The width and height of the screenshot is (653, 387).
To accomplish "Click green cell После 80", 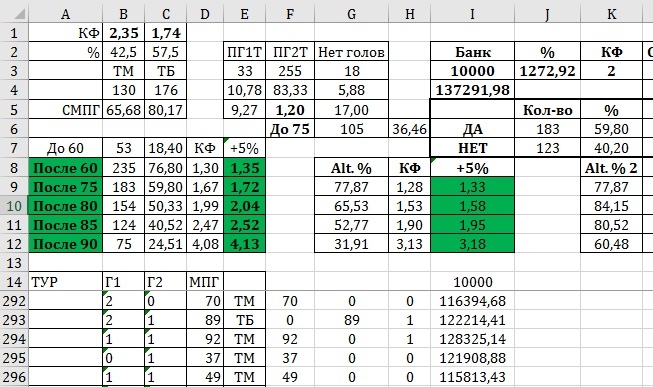I will pos(65,206).
